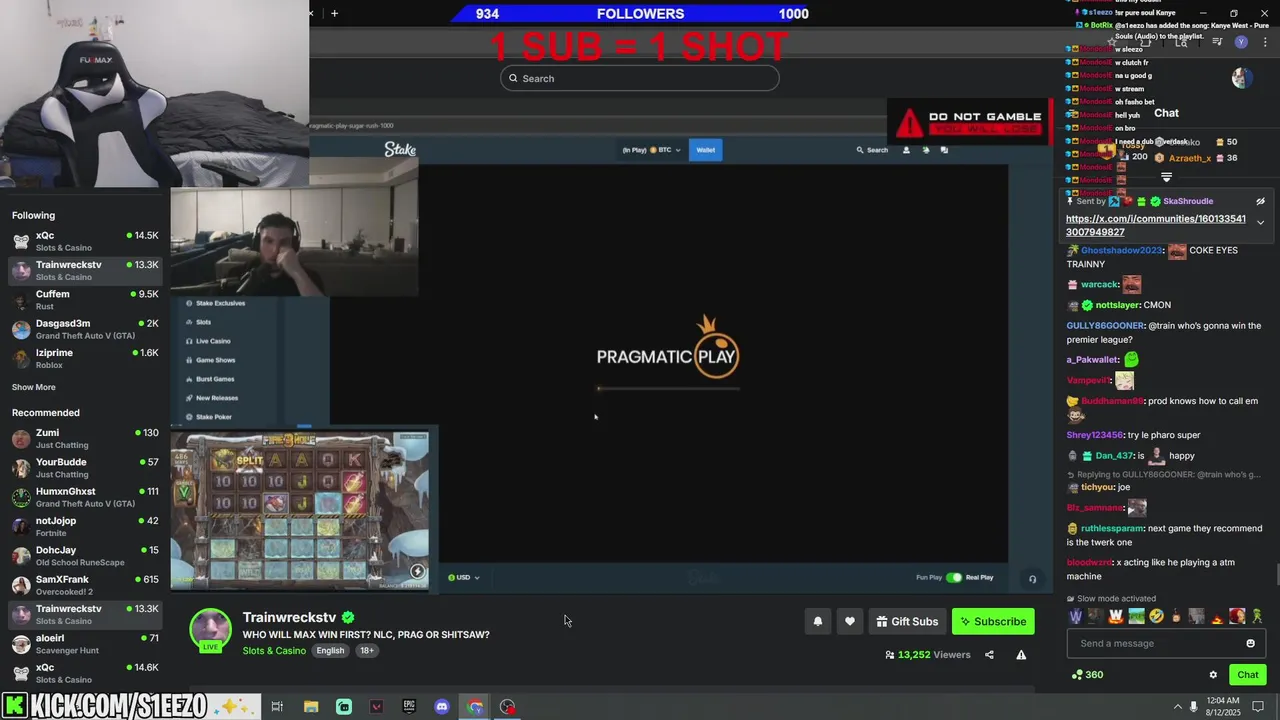Open the BTC in-play balance dropdown
The width and height of the screenshot is (1280, 720).
tap(651, 150)
